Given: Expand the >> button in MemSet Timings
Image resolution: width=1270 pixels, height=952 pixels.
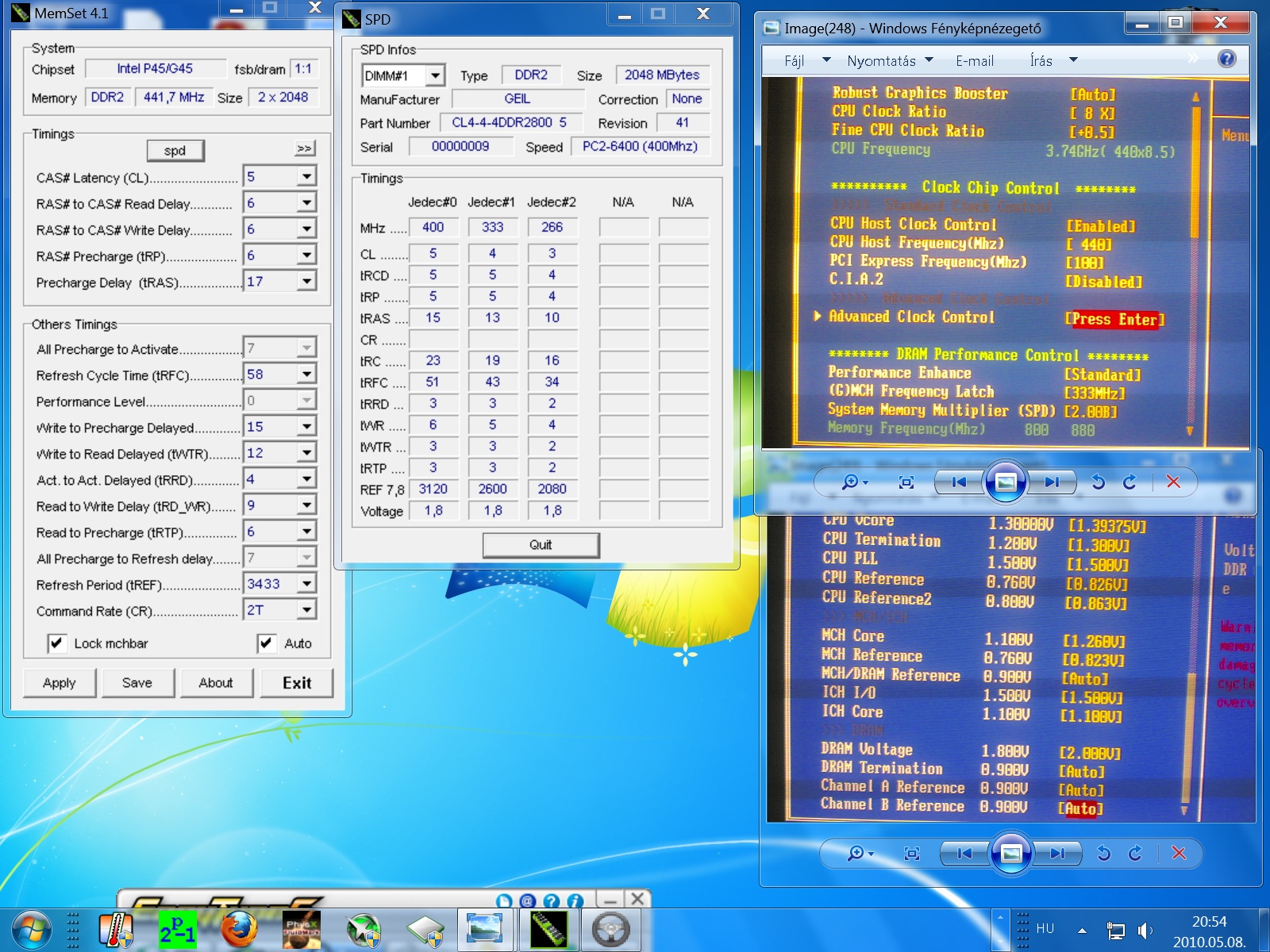Looking at the screenshot, I should point(305,148).
